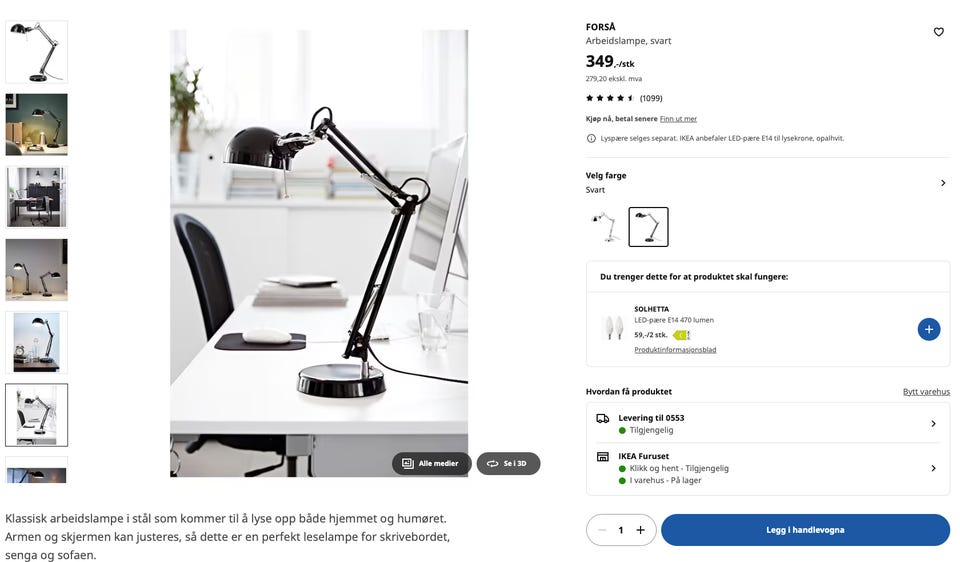
Task: Increase quantity with plus stepper
Action: pyautogui.click(x=640, y=530)
